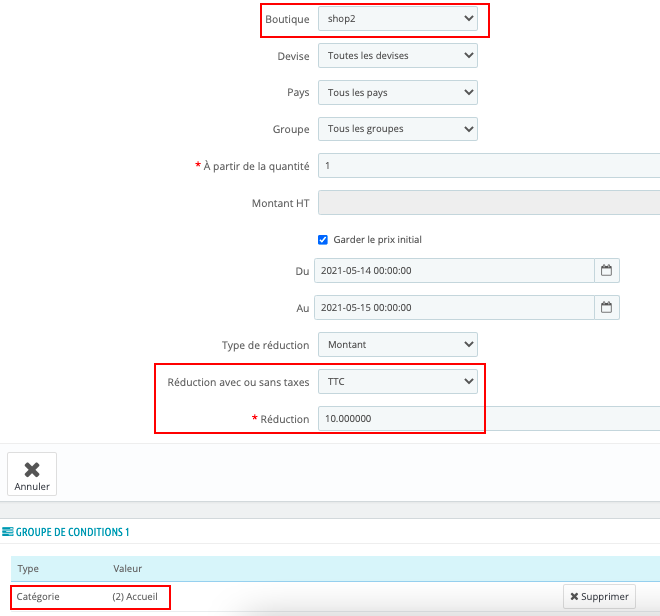
Task: Open calendar picker for 'Du' date
Action: (607, 271)
